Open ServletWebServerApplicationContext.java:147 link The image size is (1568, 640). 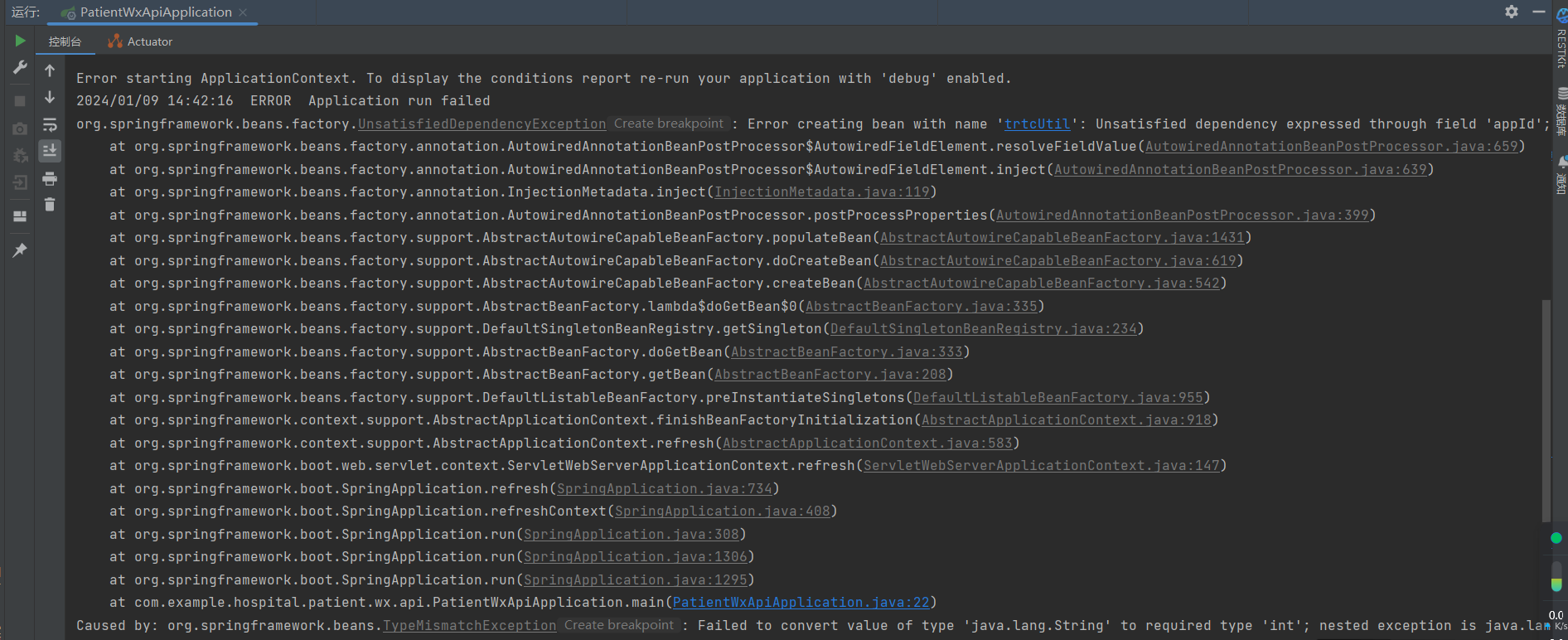click(1042, 465)
